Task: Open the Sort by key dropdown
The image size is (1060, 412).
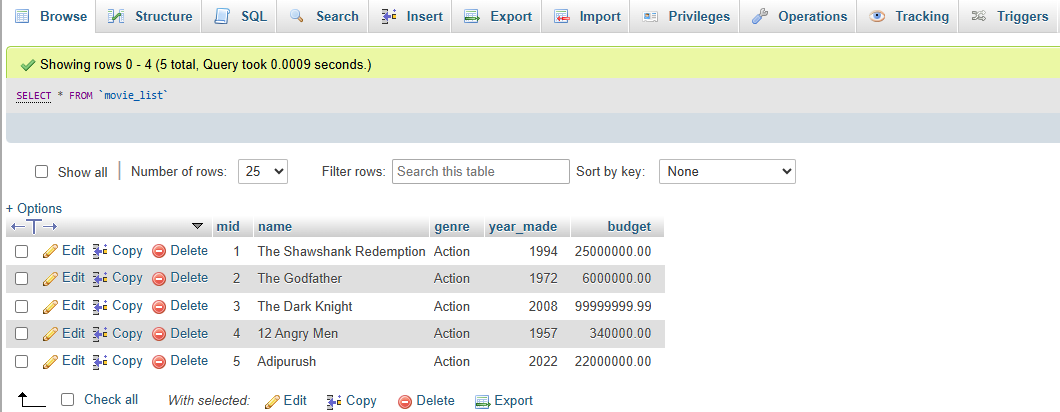Action: pos(726,172)
